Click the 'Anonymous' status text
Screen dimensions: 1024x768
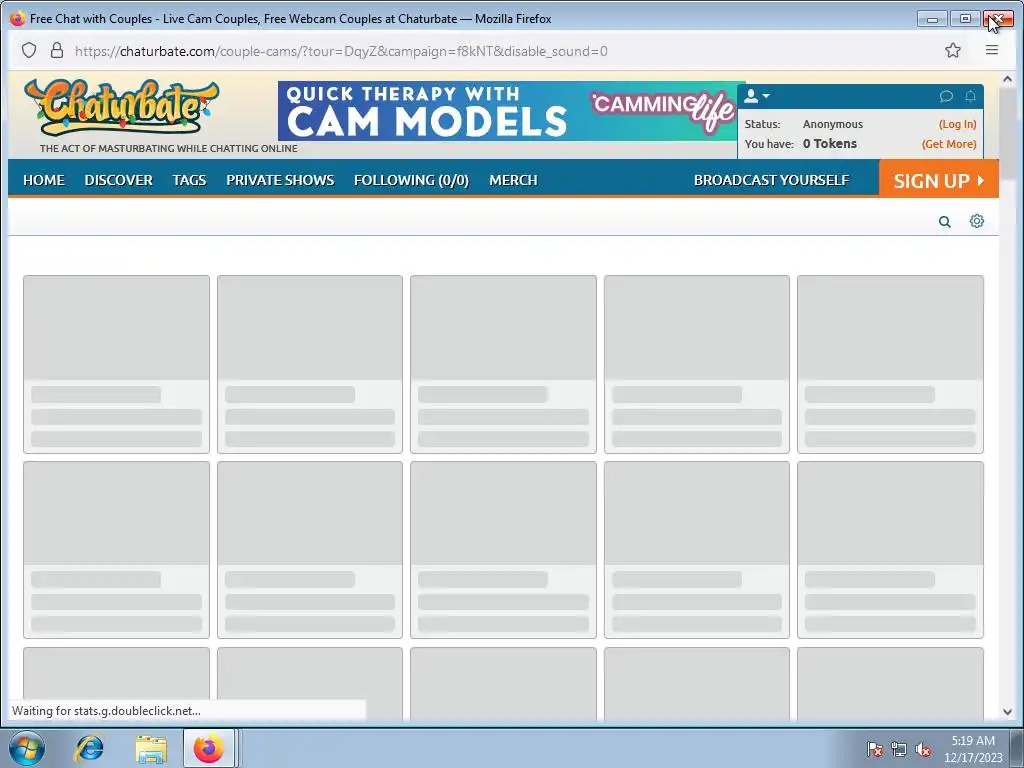833,124
